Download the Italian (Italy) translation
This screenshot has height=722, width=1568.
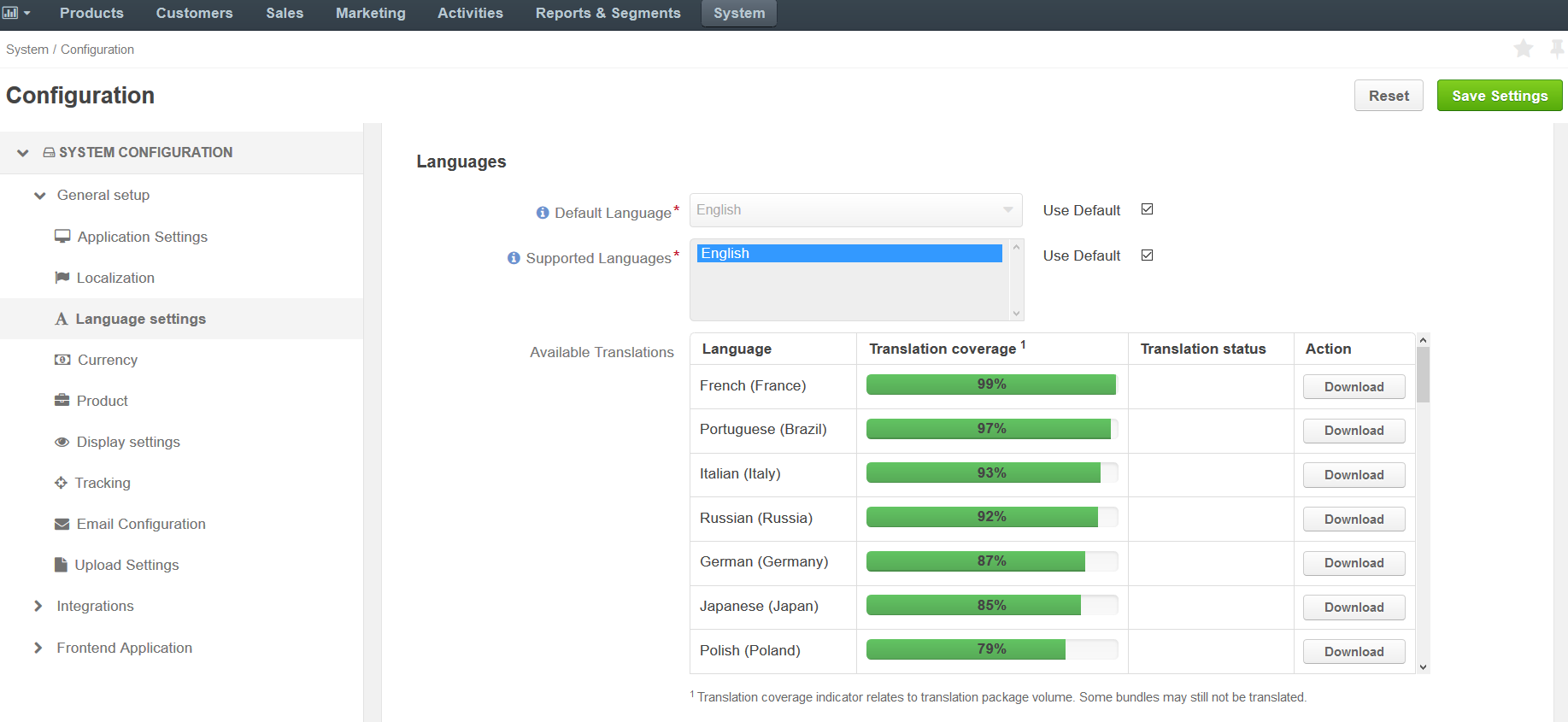coord(1354,475)
